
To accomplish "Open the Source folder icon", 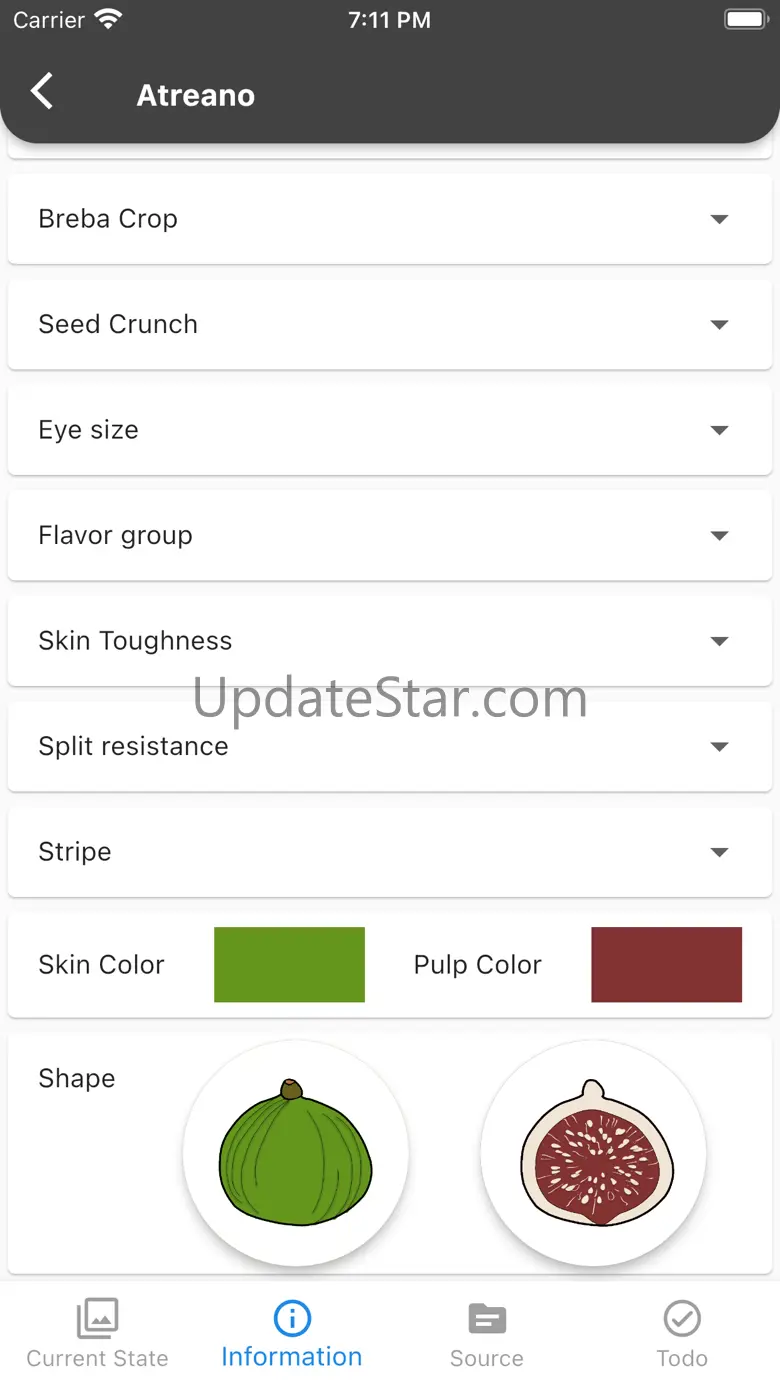I will [x=487, y=1318].
